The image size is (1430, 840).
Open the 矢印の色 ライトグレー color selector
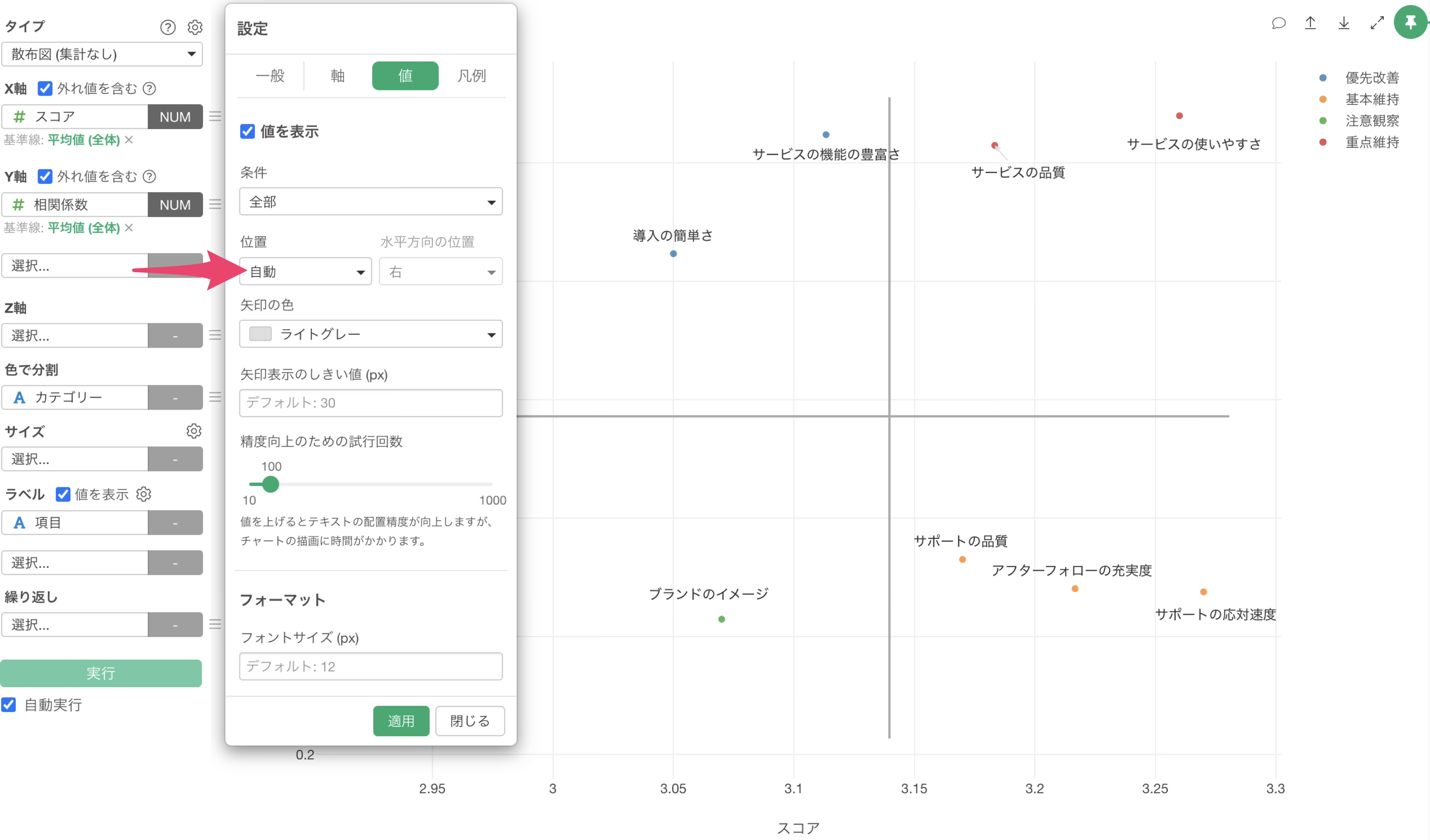(371, 334)
